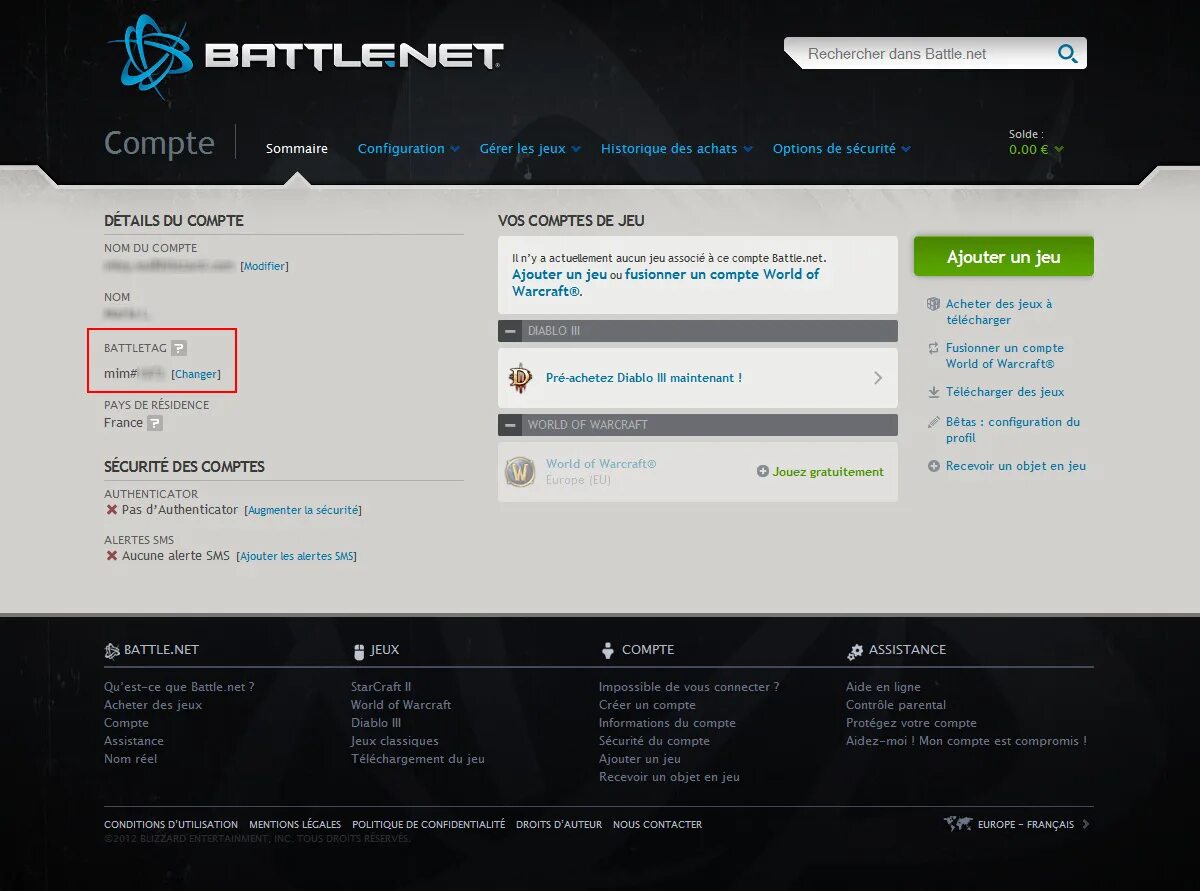
Task: Click footer StarCraft II link
Action: (x=381, y=687)
